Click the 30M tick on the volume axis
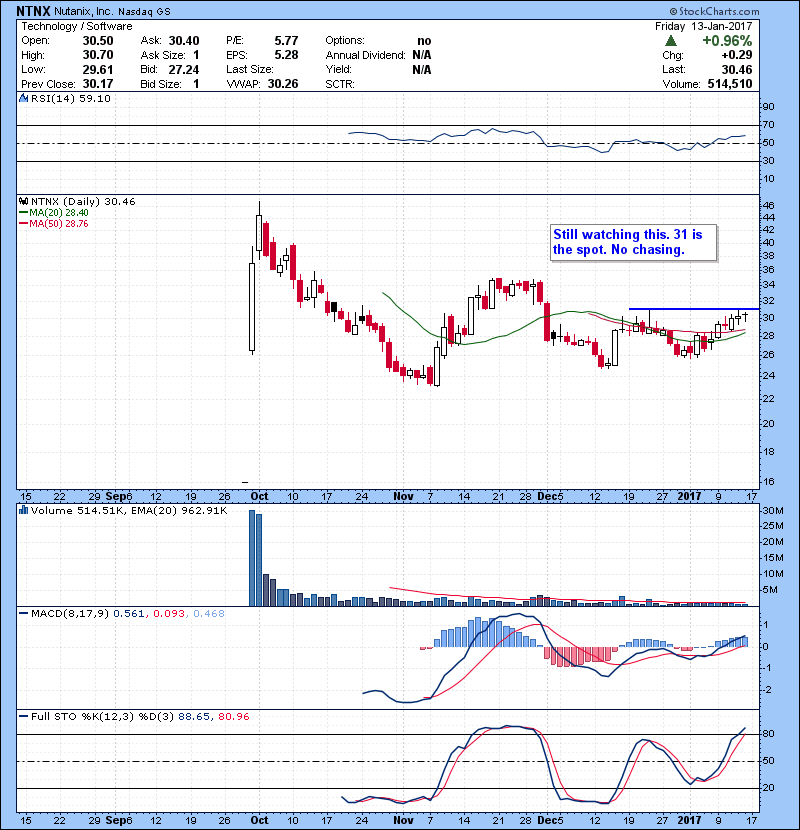This screenshot has width=800, height=830. click(x=772, y=511)
